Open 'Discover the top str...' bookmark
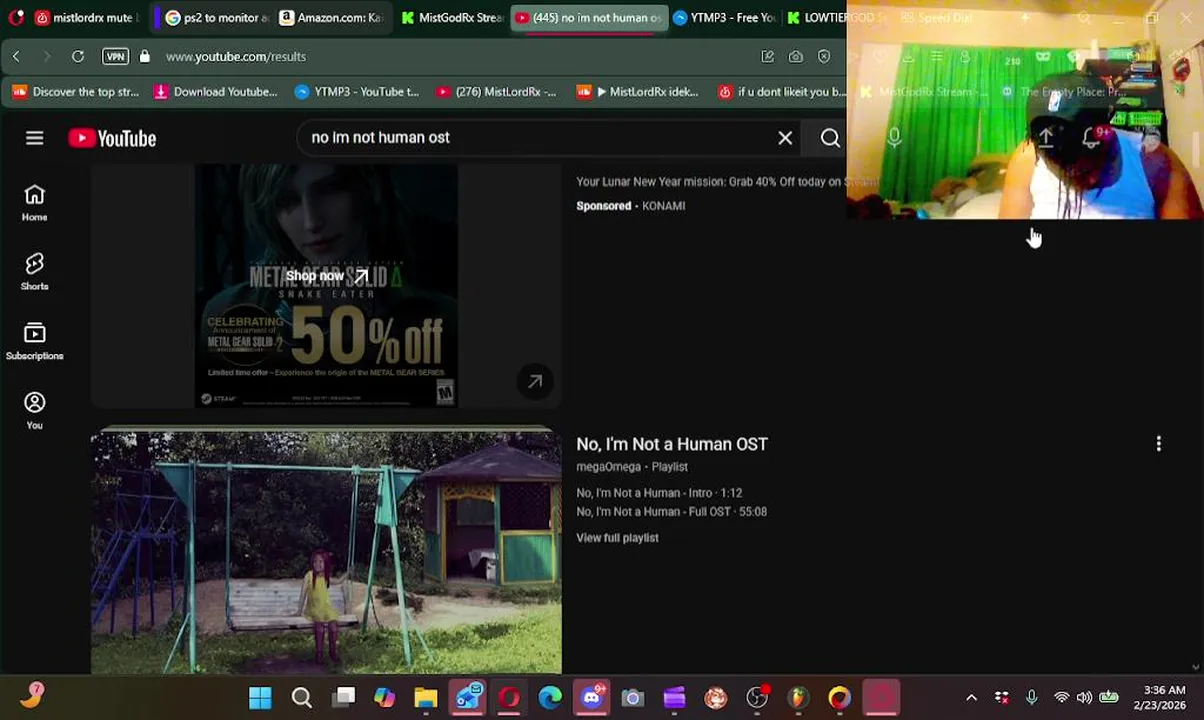 pos(76,92)
